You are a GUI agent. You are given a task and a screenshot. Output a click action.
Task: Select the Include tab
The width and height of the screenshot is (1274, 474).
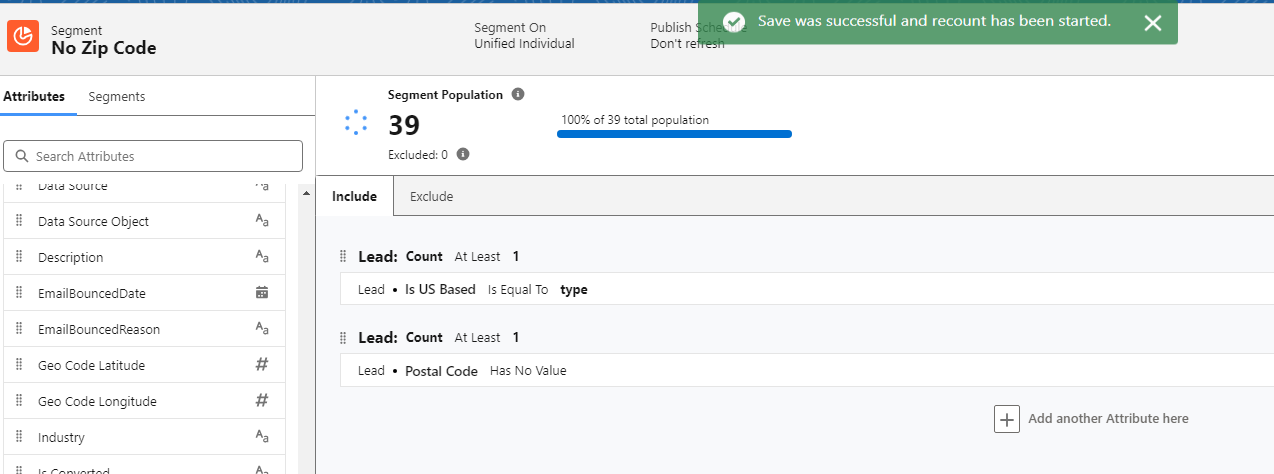click(354, 197)
